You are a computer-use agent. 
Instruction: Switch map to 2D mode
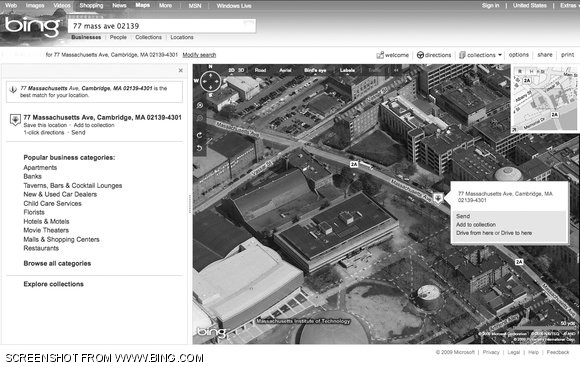232,70
